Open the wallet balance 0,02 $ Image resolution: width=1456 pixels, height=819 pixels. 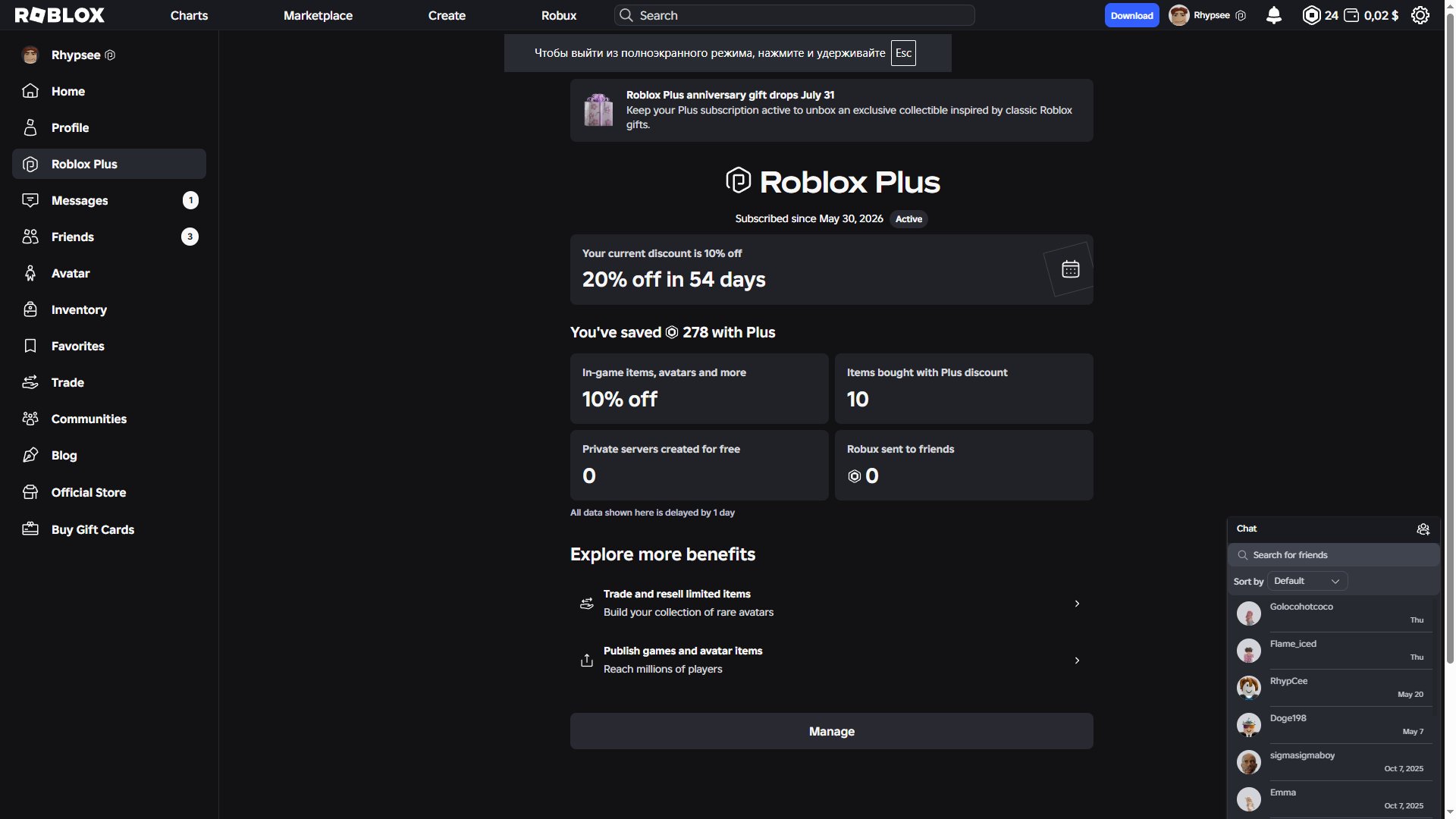(x=1371, y=15)
